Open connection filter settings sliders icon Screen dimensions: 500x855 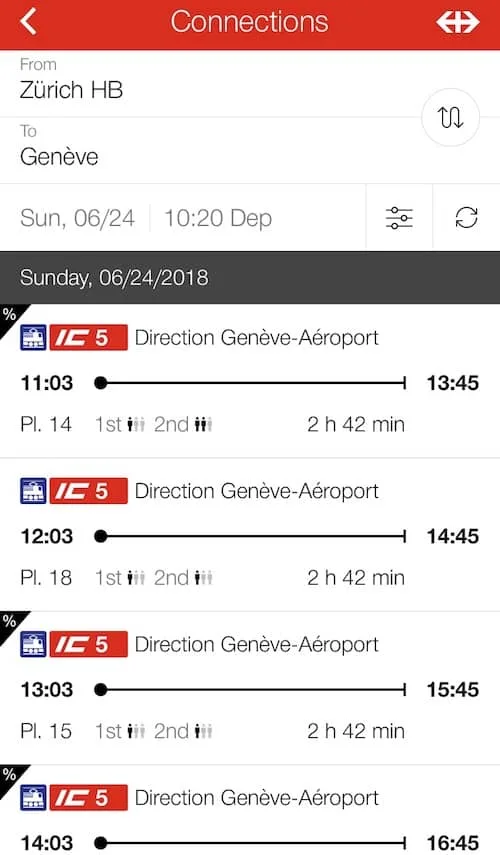(399, 218)
